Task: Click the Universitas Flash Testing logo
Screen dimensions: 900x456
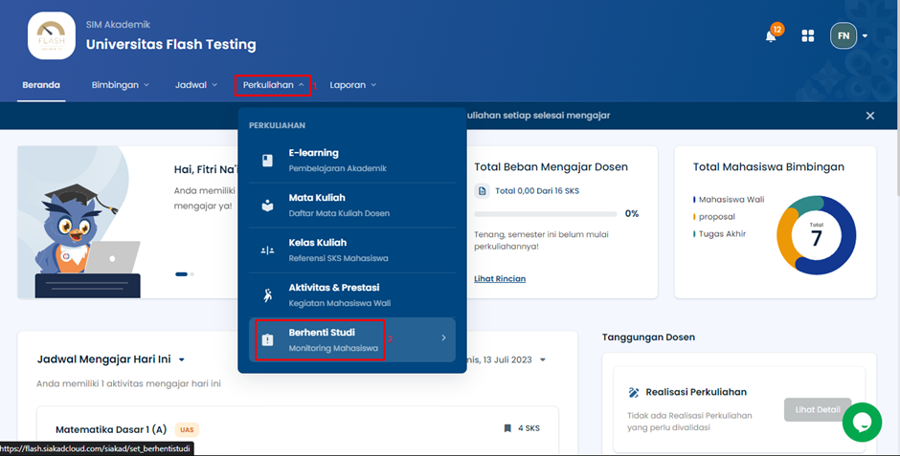Action: [x=51, y=36]
